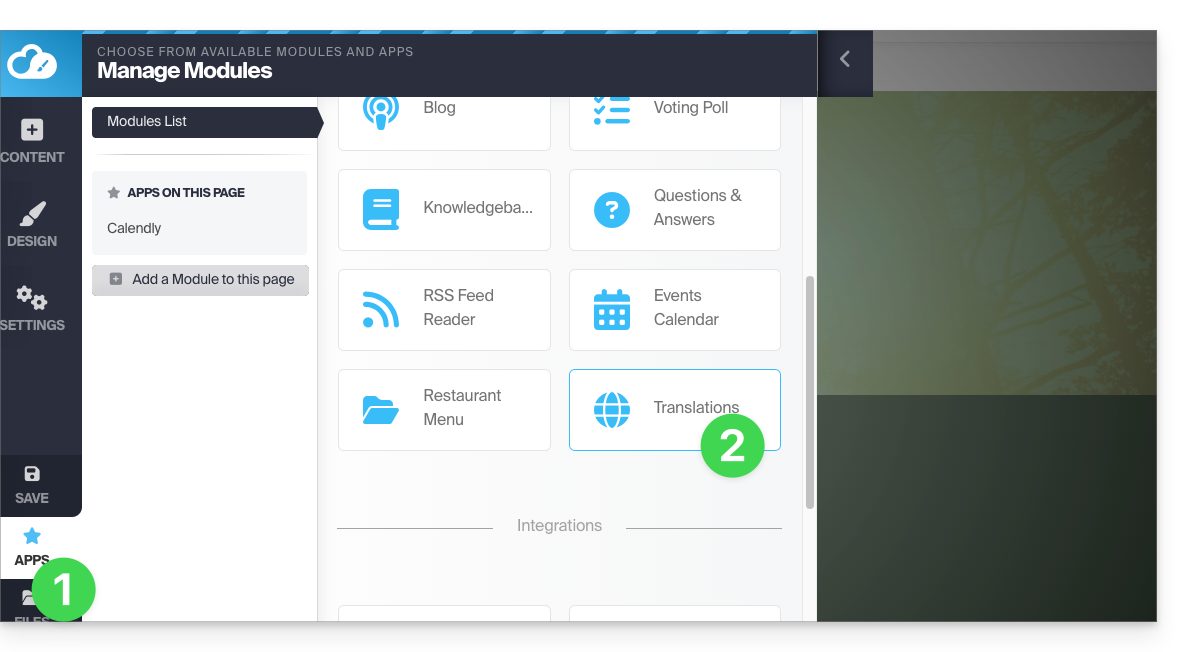Click the Translations globe icon
Screen dimensions: 1187x652
click(612, 410)
